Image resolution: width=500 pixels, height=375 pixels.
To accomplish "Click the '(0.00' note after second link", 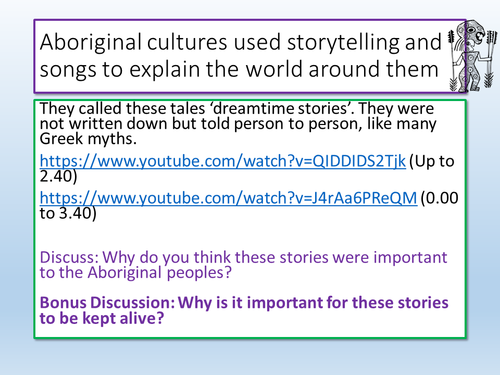I will point(439,198).
